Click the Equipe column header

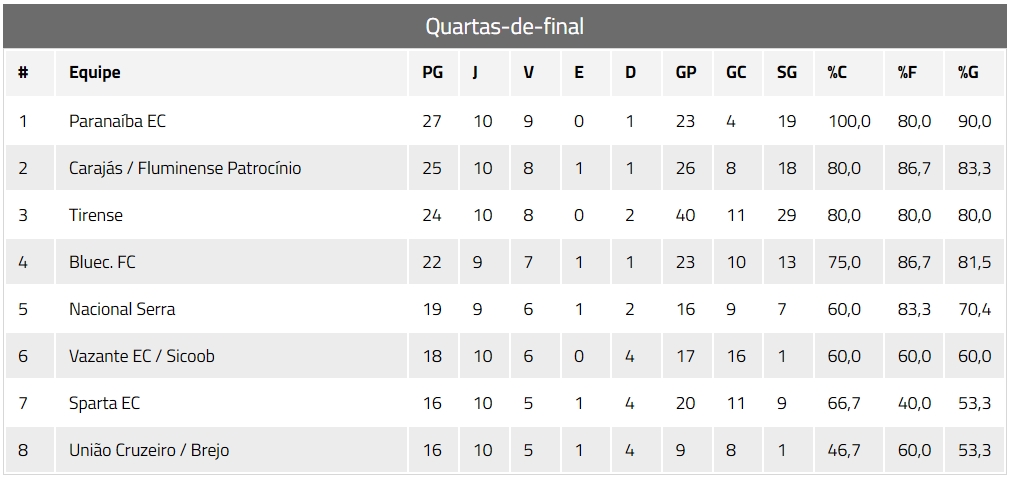point(95,72)
